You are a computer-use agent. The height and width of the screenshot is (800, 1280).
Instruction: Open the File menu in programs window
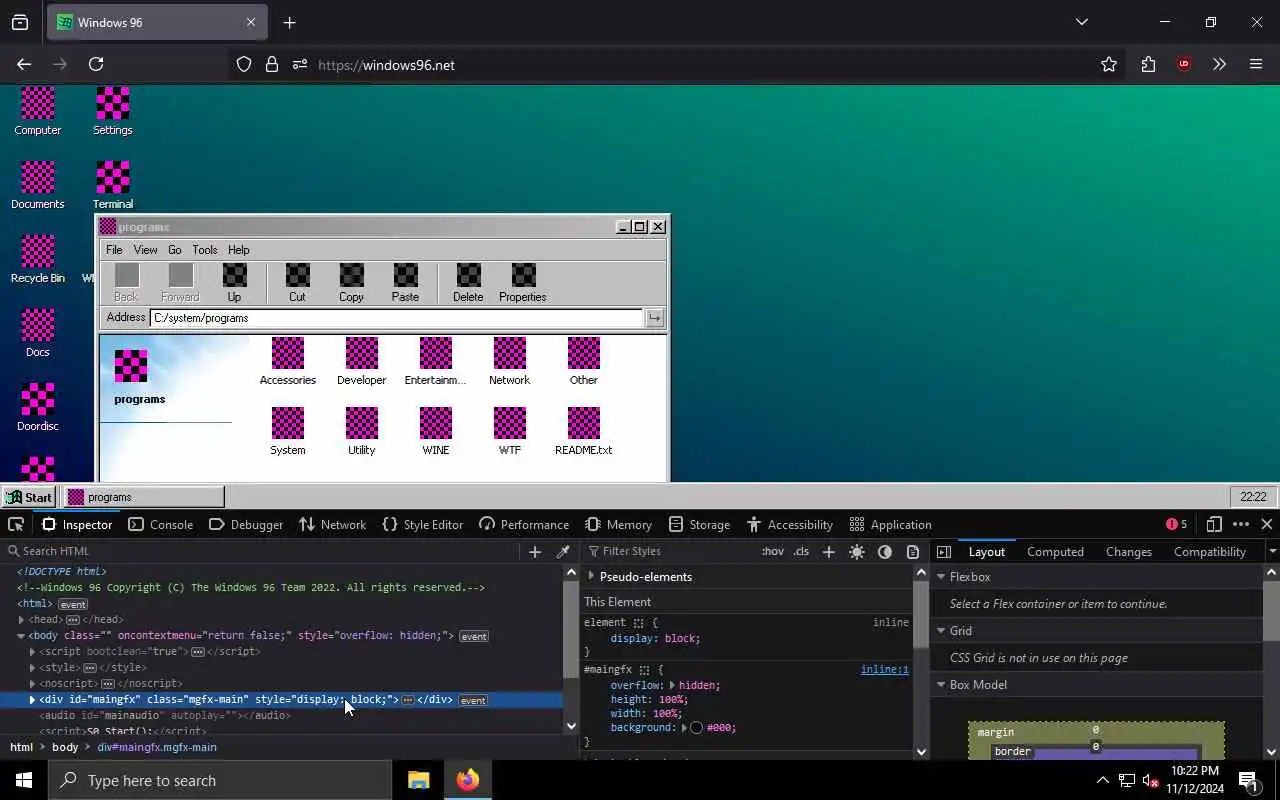click(114, 250)
